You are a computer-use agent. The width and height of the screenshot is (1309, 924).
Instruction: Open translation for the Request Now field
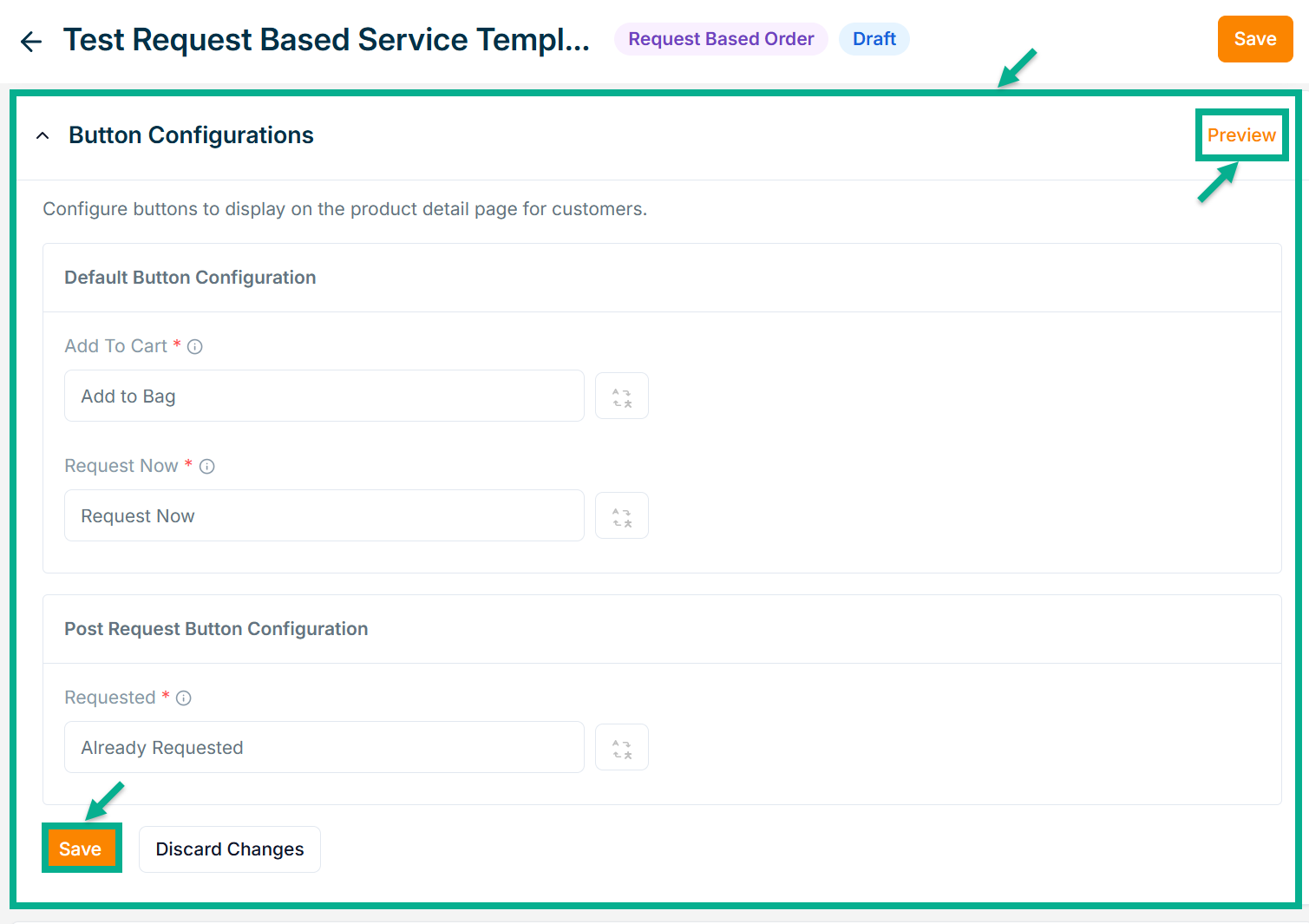(621, 516)
